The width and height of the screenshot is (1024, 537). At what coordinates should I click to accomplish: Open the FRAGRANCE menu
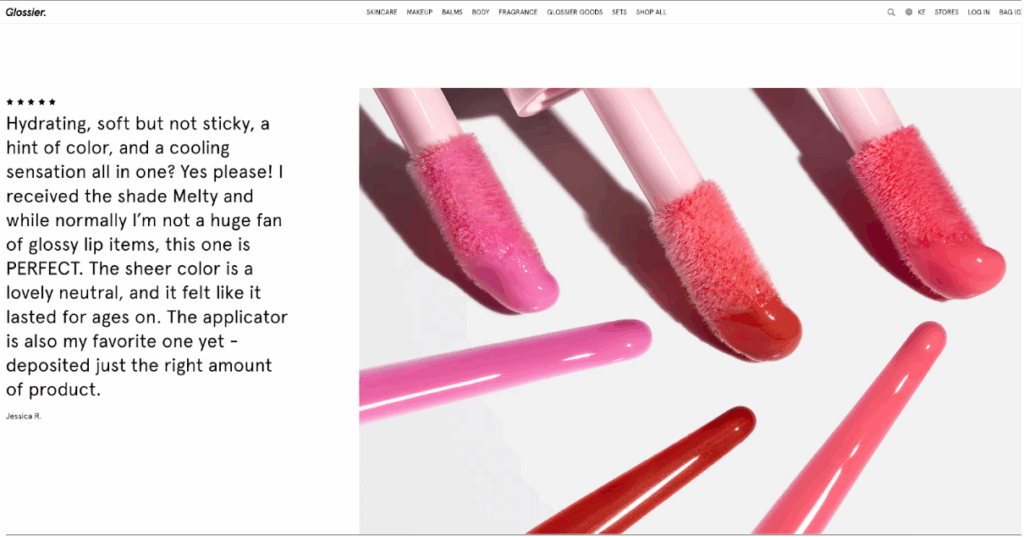(518, 12)
